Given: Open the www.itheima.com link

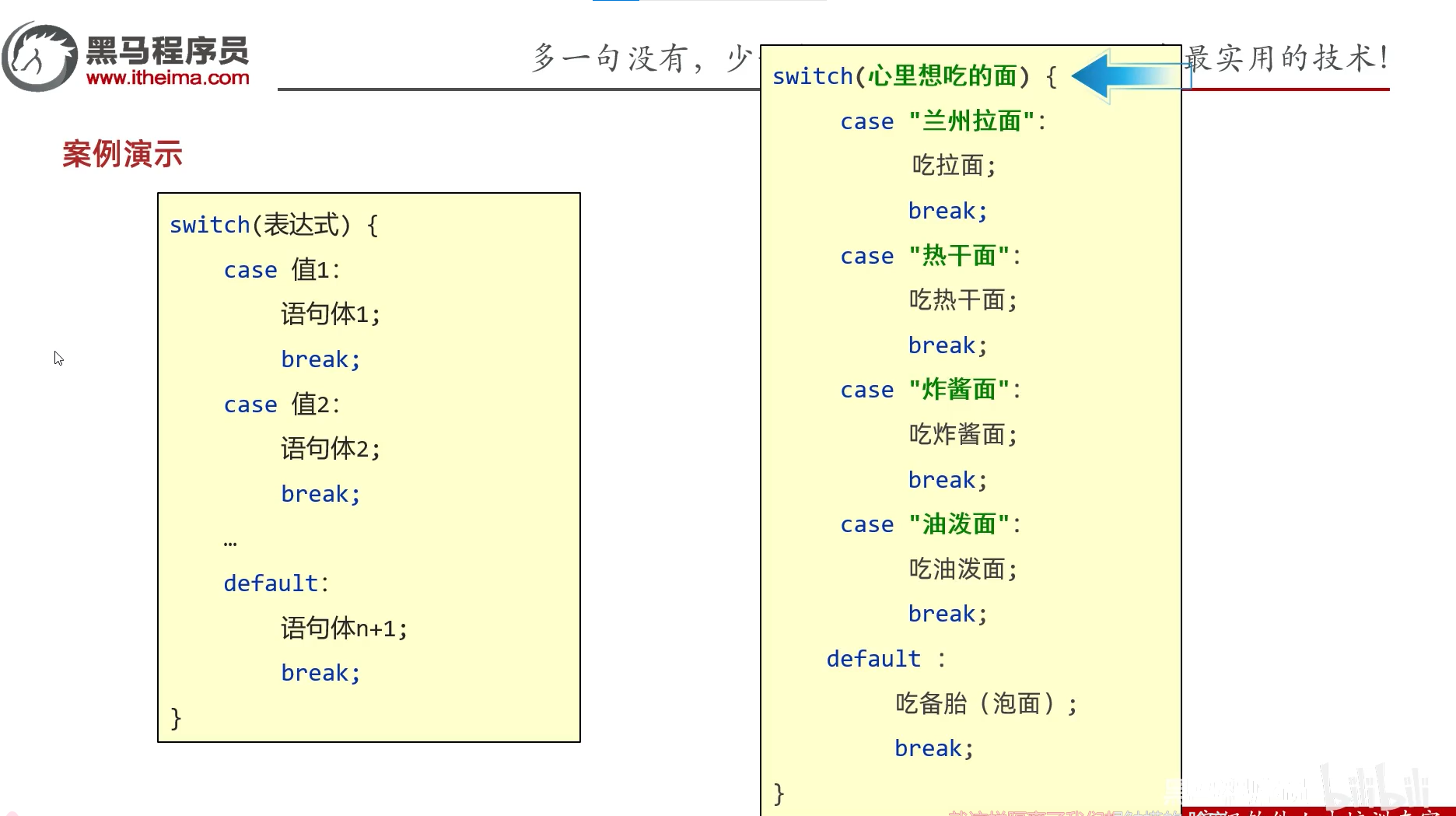Looking at the screenshot, I should (168, 78).
